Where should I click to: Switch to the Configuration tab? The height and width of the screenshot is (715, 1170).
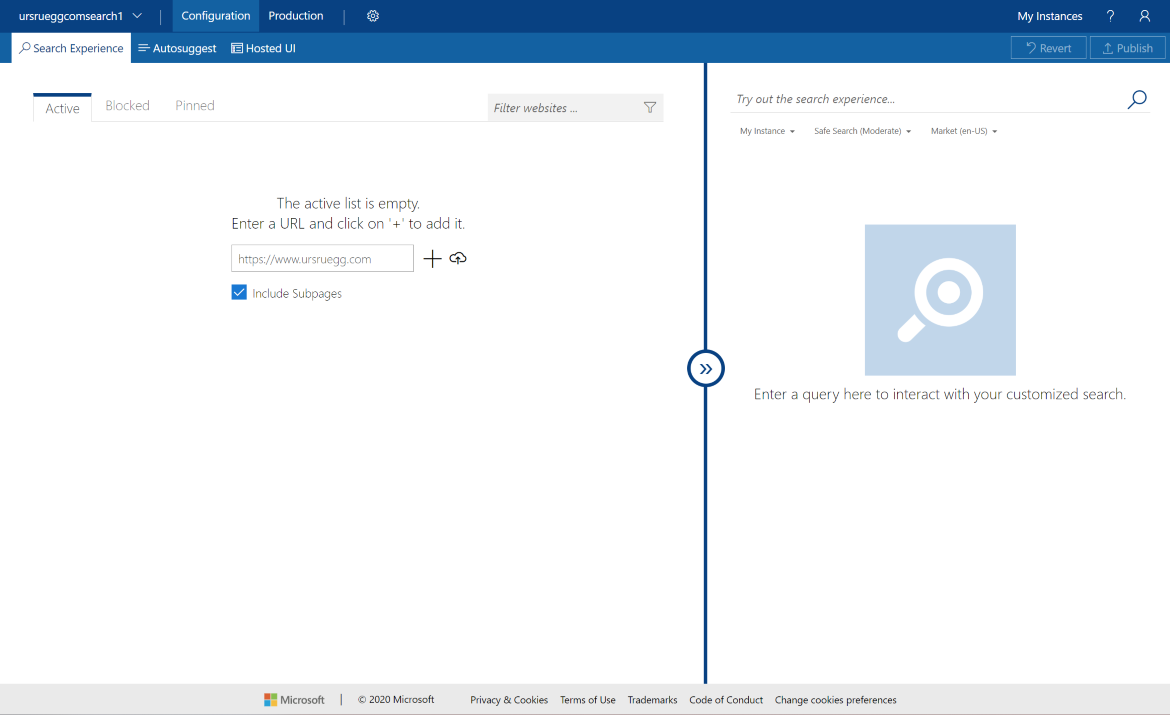(216, 16)
